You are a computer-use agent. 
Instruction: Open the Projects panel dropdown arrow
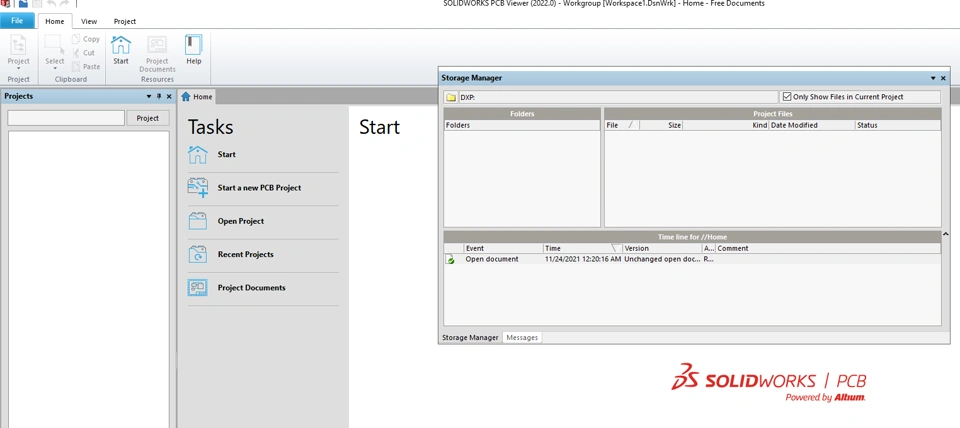pos(149,96)
